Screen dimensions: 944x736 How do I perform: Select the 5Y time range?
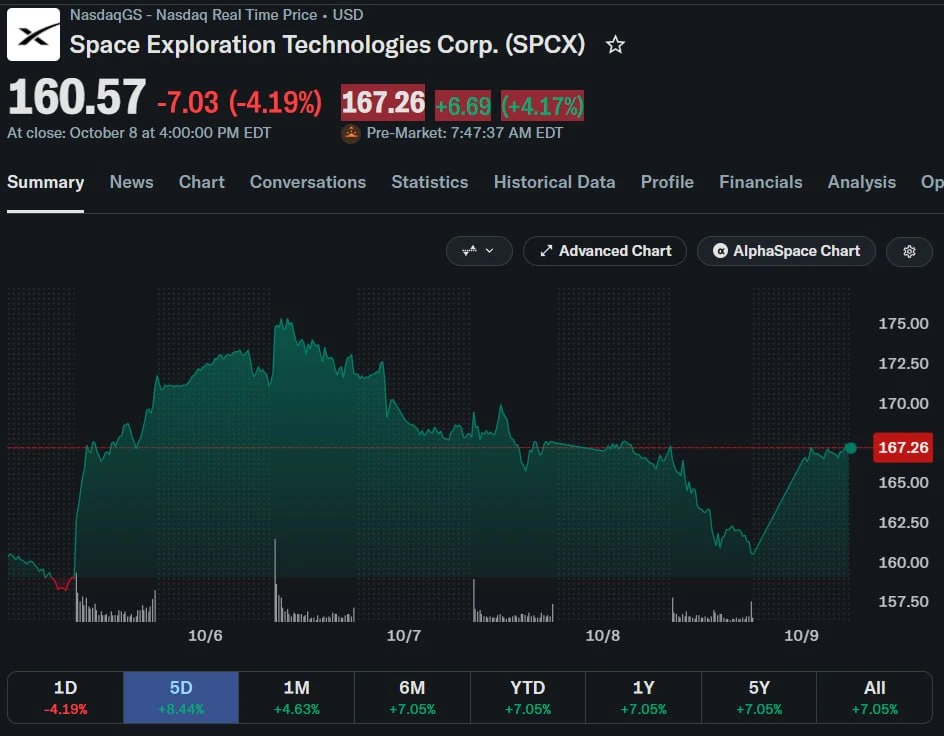[759, 697]
